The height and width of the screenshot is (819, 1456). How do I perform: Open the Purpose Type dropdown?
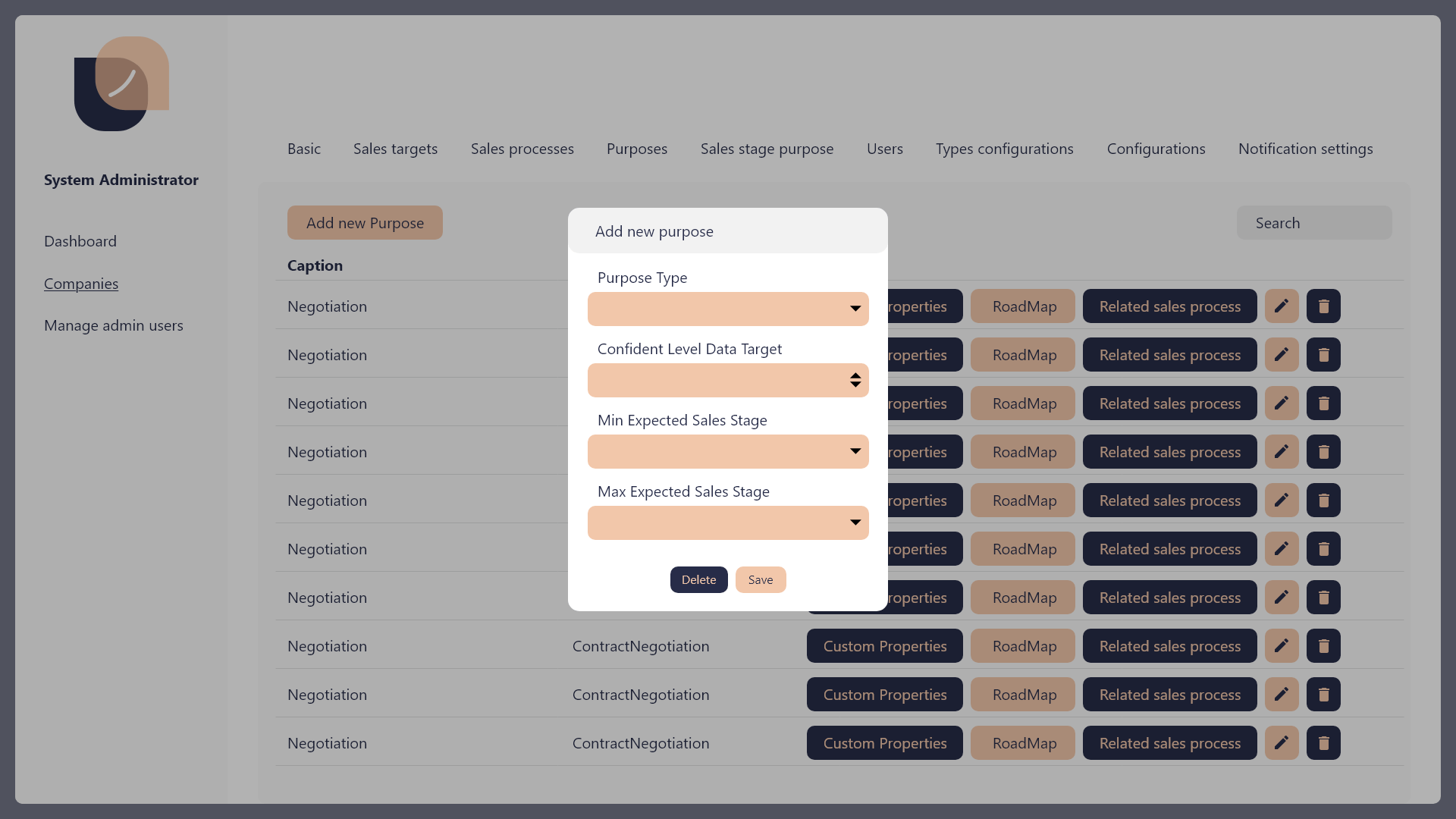(728, 309)
